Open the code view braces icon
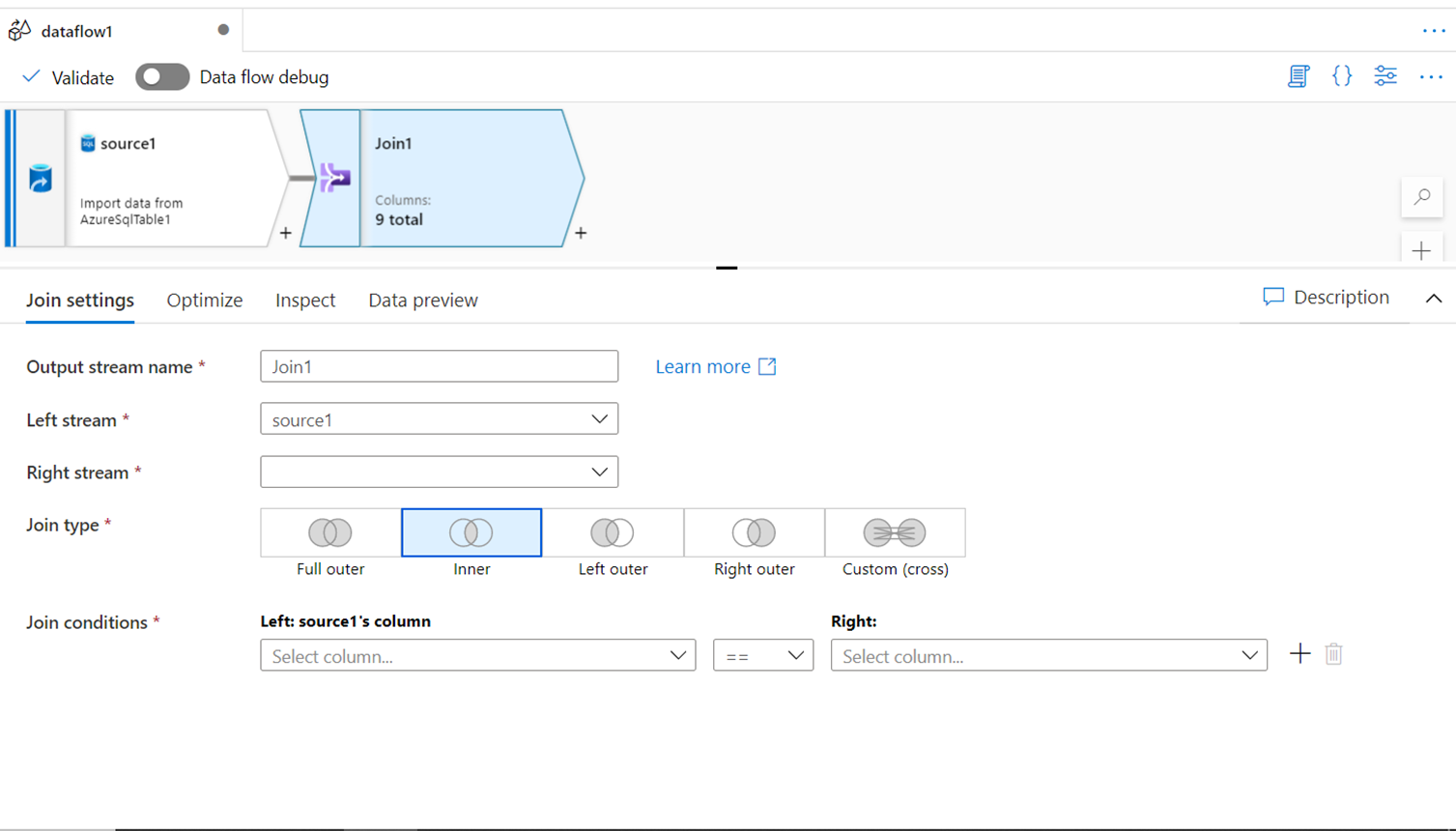Image resolution: width=1456 pixels, height=831 pixels. click(x=1342, y=76)
